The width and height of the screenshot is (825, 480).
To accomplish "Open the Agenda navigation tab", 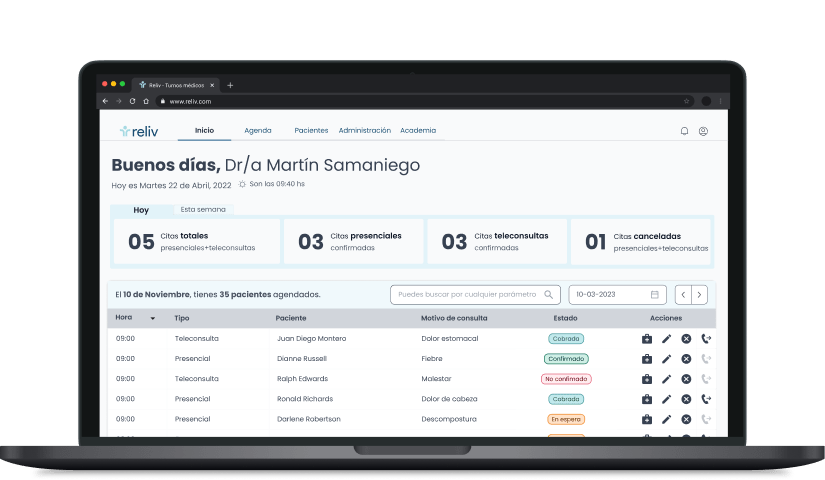I will (258, 131).
